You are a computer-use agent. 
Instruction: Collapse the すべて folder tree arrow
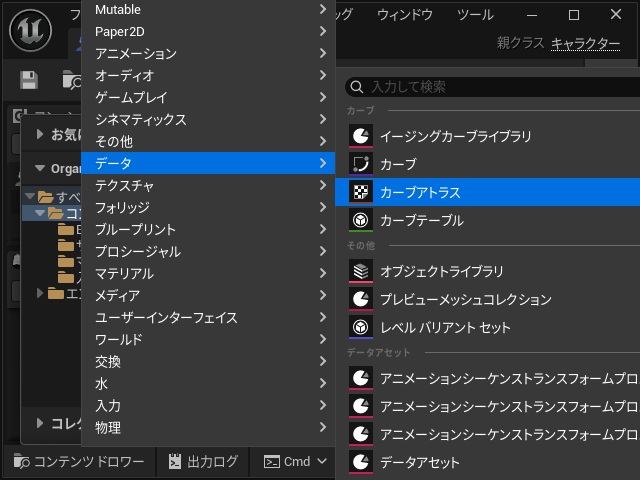[x=30, y=196]
